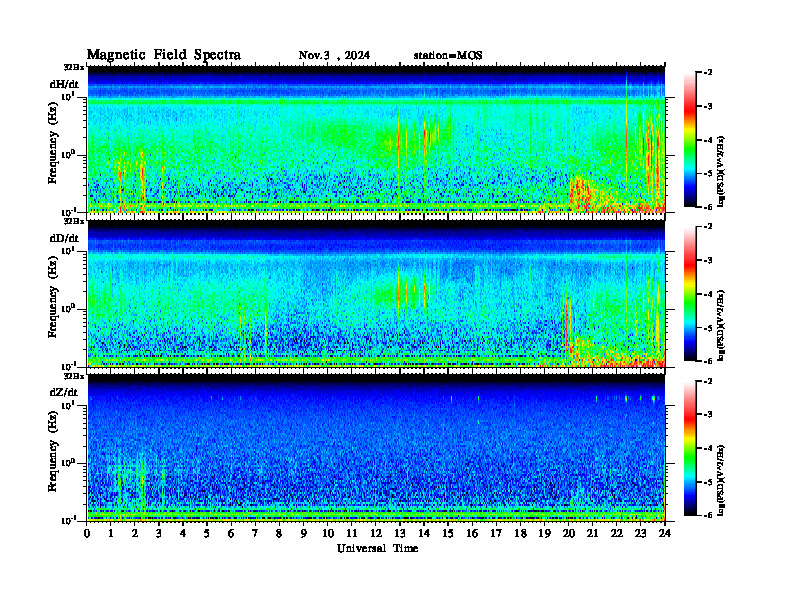Screen dimensions: 792x612
Task: Click the hour 16 tick label on the time axis
Action: coord(472,533)
